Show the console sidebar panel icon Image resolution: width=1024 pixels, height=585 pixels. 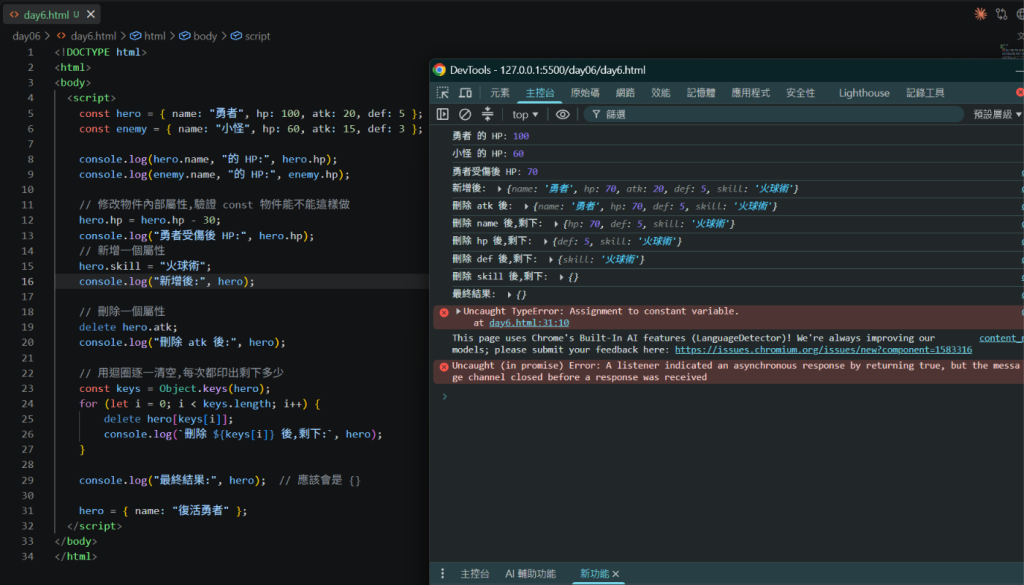[x=443, y=114]
